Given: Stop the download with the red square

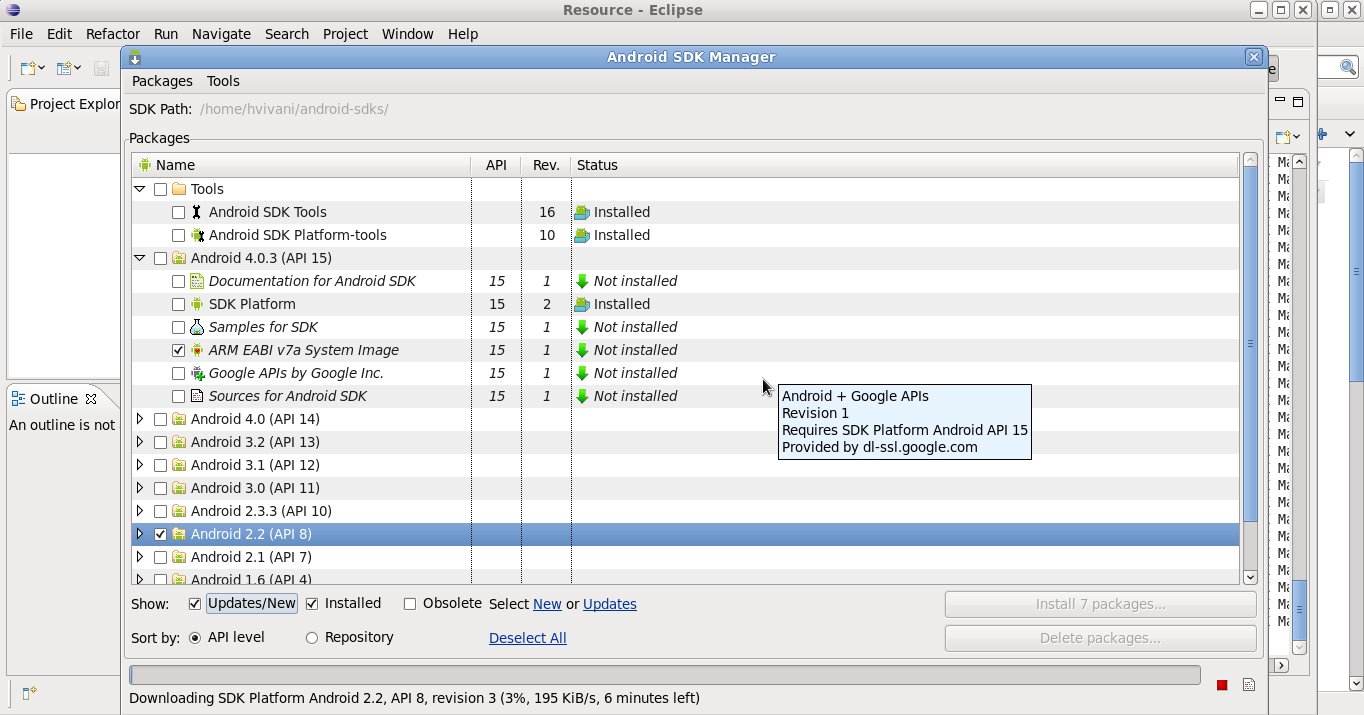Looking at the screenshot, I should pyautogui.click(x=1222, y=685).
